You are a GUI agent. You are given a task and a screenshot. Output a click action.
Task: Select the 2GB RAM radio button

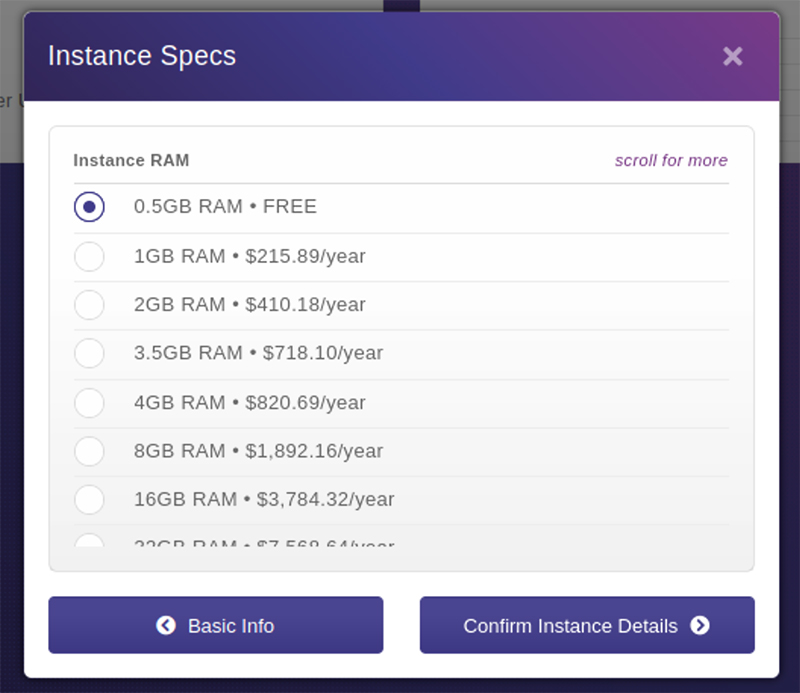pos(89,305)
